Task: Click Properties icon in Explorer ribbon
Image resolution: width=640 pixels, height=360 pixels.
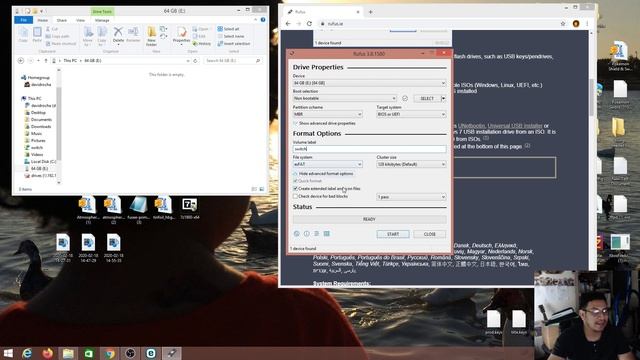Action: pos(181,35)
